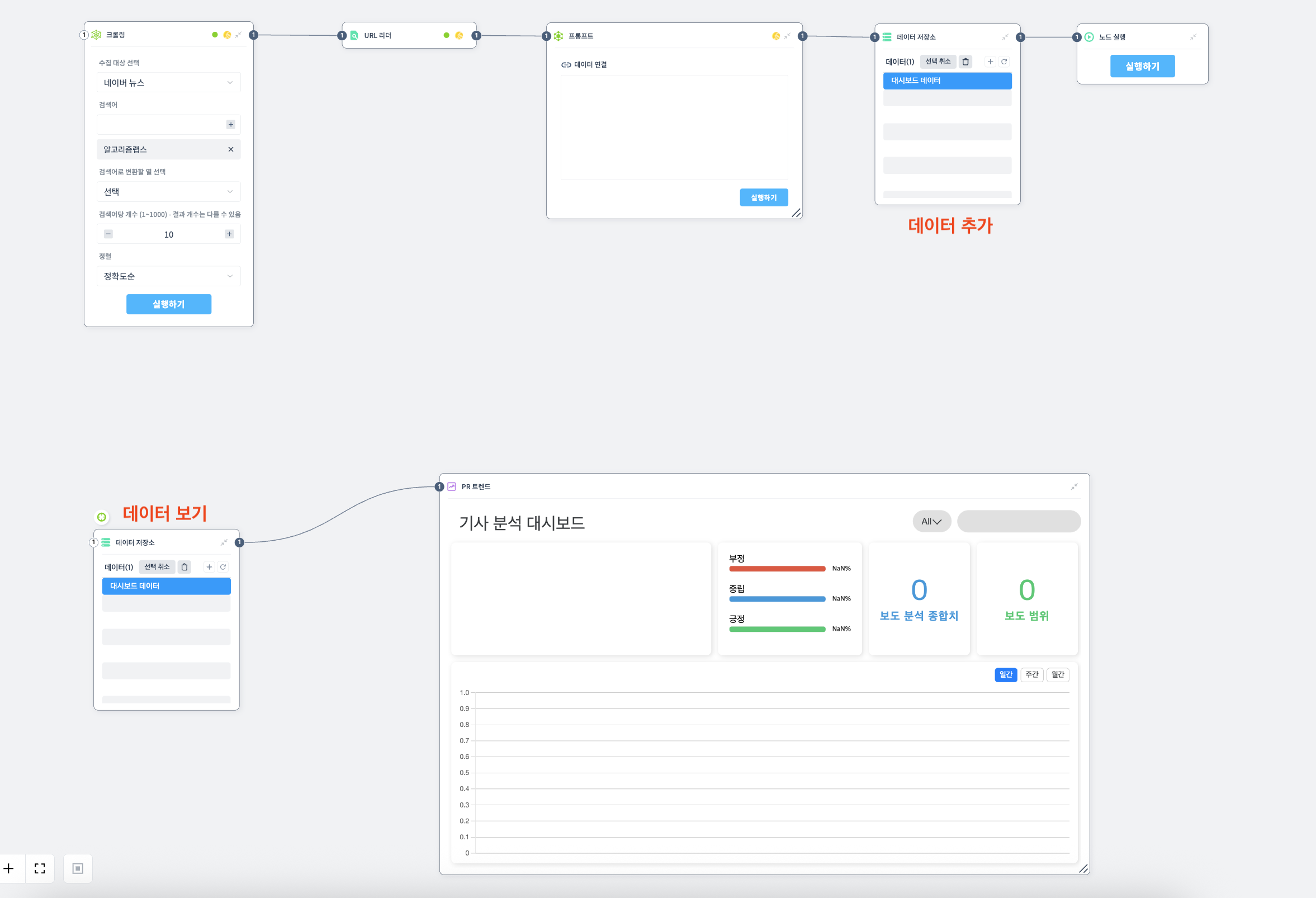This screenshot has width=1316, height=898.
Task: Open the 정확도순 sort dropdown
Action: pos(168,276)
